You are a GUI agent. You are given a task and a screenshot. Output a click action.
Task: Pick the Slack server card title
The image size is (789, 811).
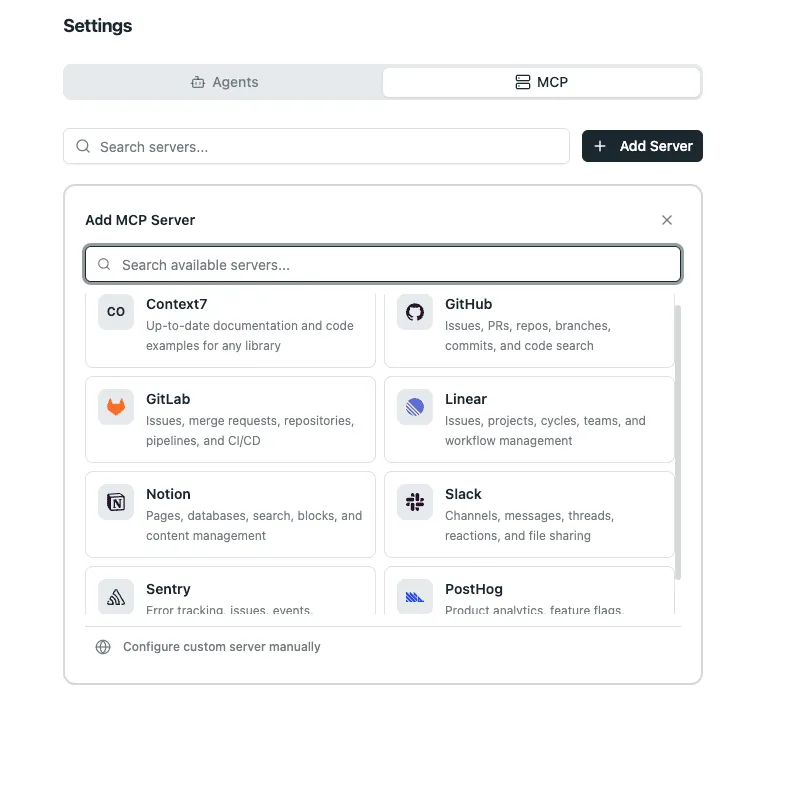click(x=463, y=494)
